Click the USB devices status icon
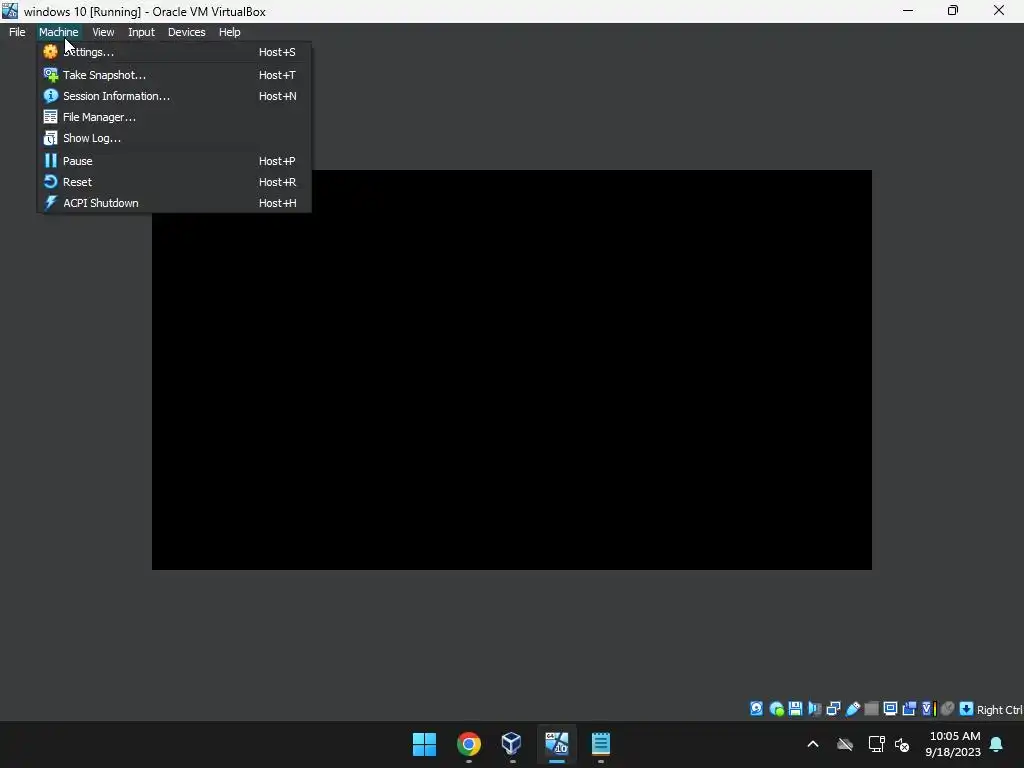Screen dimensions: 1024x768 pyautogui.click(x=852, y=709)
